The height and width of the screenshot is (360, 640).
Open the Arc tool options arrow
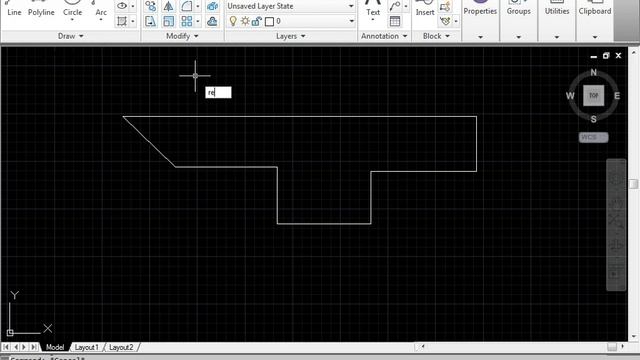(101, 20)
